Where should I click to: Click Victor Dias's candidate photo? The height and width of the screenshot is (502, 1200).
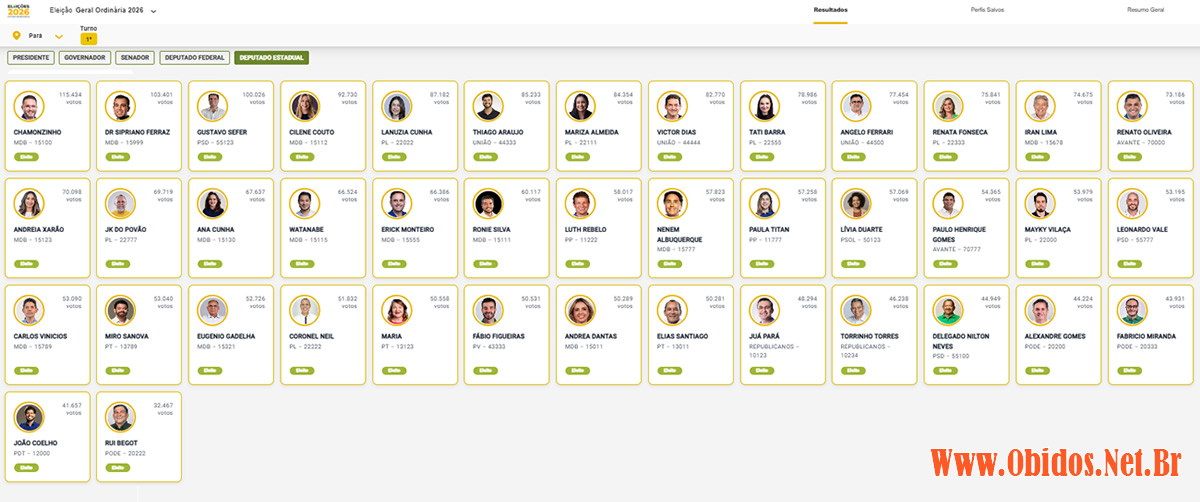coord(672,106)
